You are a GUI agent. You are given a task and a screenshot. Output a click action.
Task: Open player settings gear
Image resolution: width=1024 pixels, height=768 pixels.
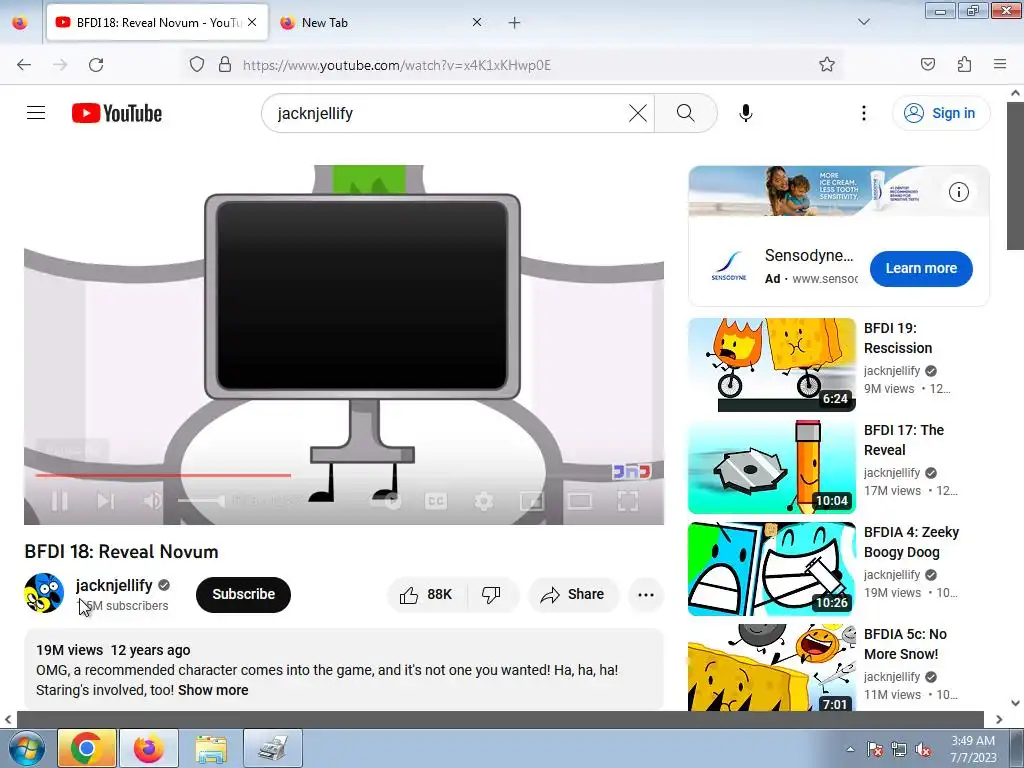pyautogui.click(x=483, y=501)
